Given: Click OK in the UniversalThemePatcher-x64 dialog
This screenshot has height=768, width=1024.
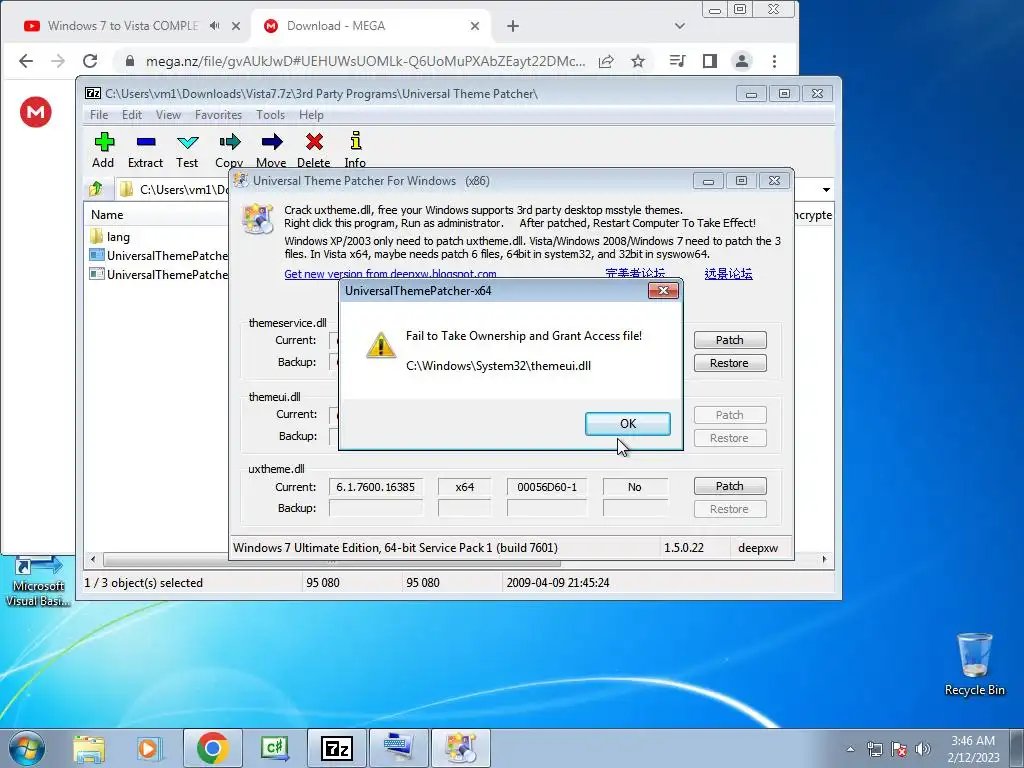Looking at the screenshot, I should tap(628, 423).
